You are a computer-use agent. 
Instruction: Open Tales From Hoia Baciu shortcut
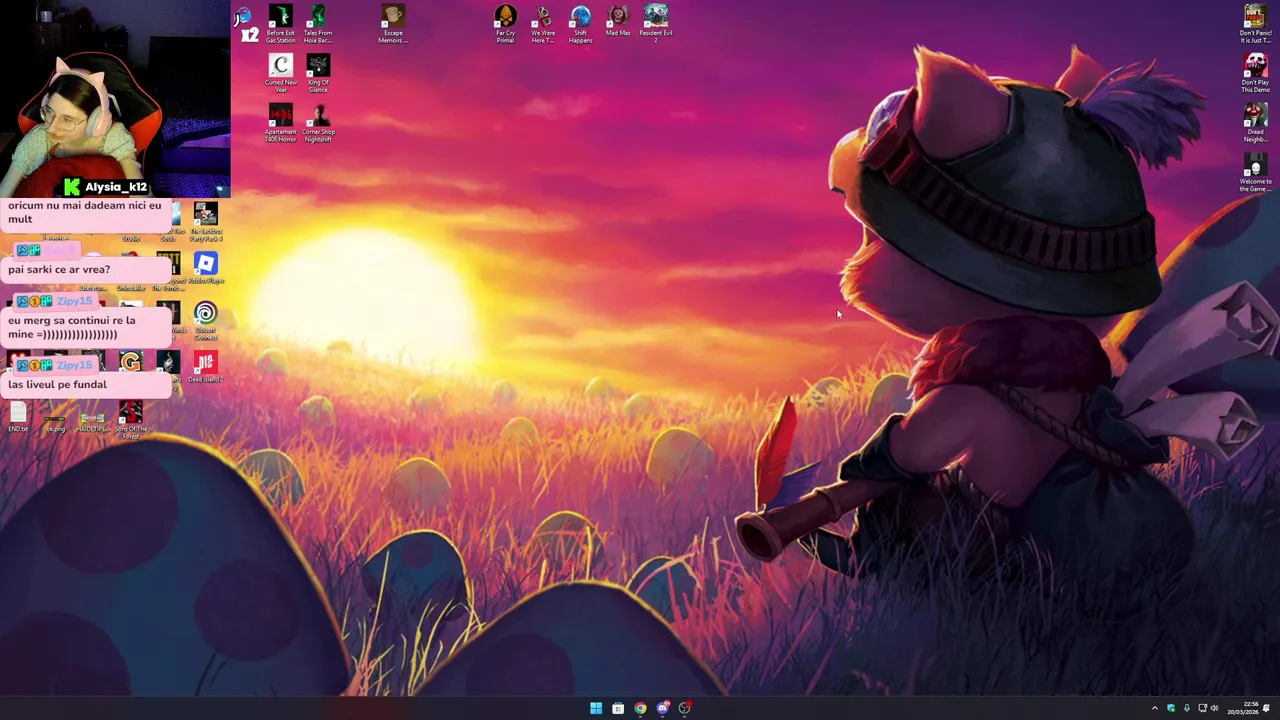tap(318, 24)
